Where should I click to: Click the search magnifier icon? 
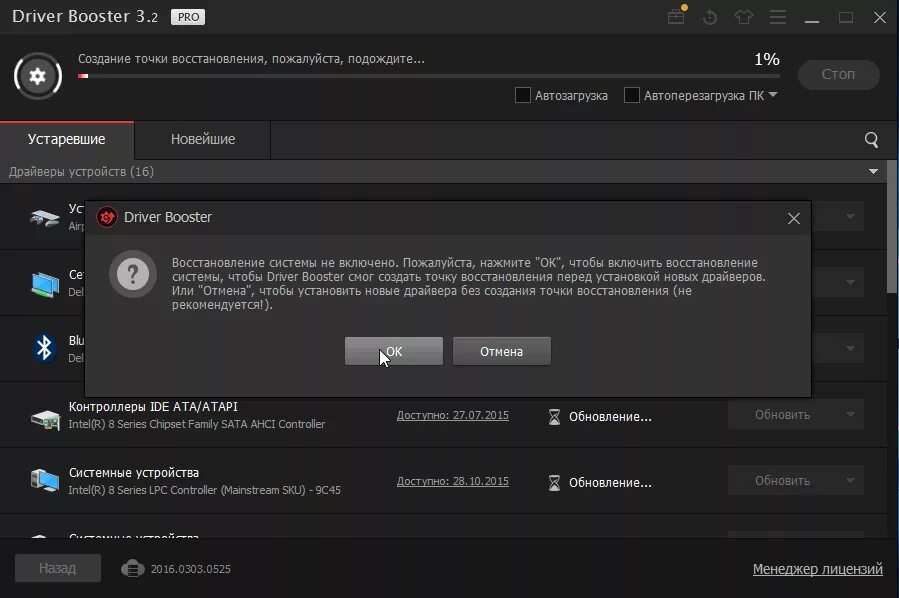coord(871,139)
